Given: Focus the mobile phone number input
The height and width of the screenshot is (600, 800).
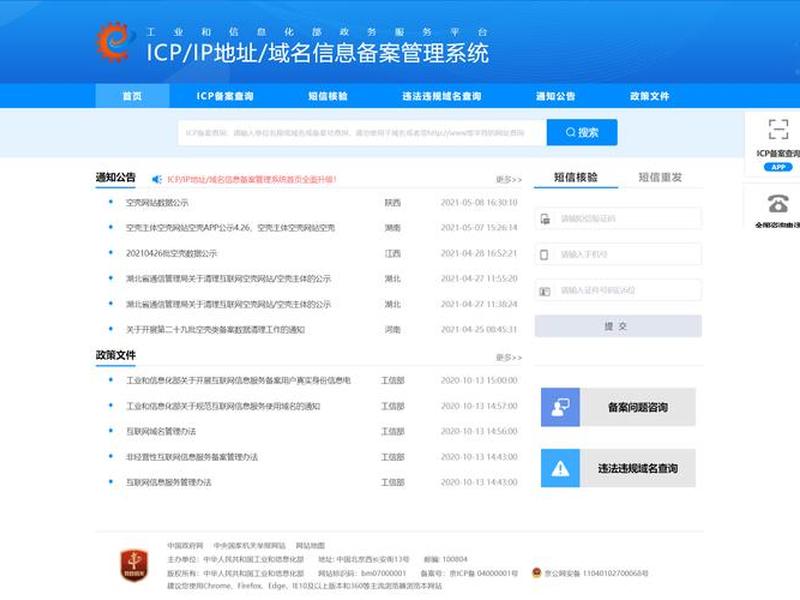Looking at the screenshot, I should 618,254.
